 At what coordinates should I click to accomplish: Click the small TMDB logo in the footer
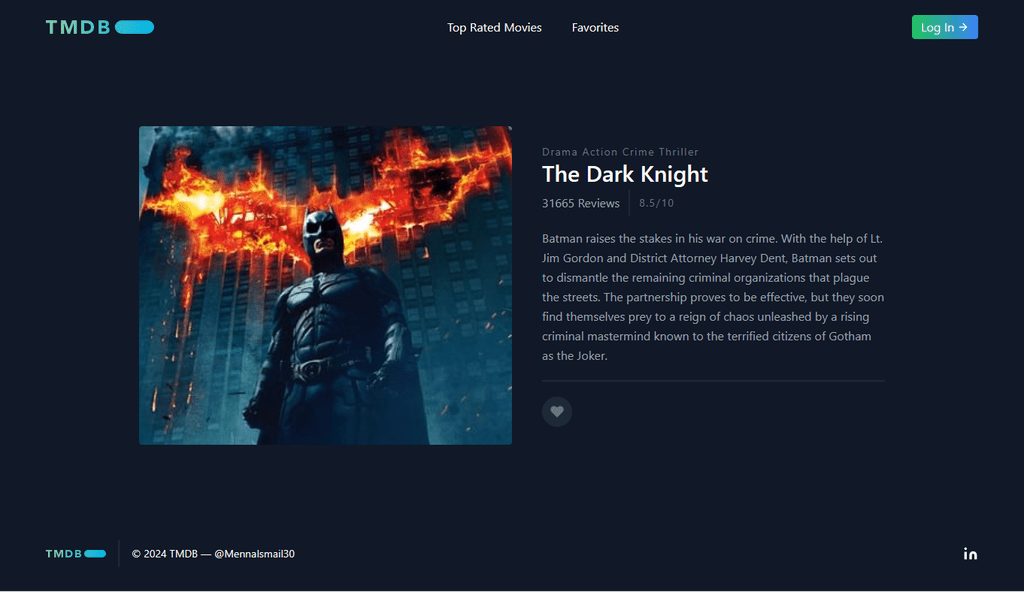pyautogui.click(x=63, y=553)
